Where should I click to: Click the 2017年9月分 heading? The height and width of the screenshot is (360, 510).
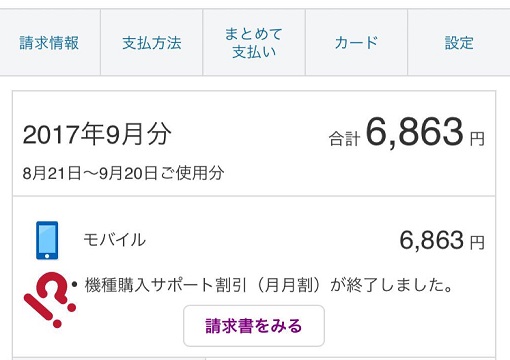point(97,134)
